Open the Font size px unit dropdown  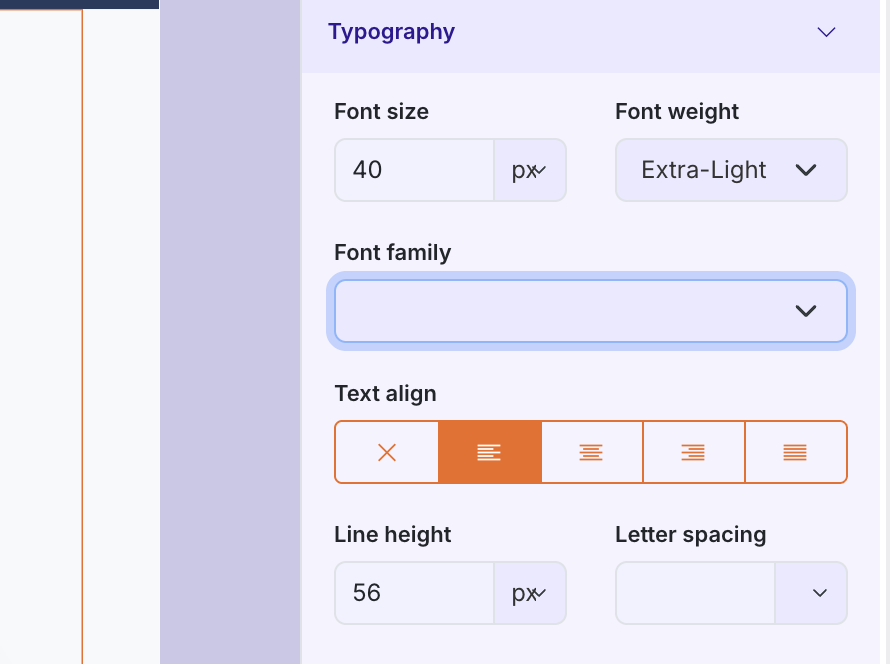pyautogui.click(x=529, y=170)
